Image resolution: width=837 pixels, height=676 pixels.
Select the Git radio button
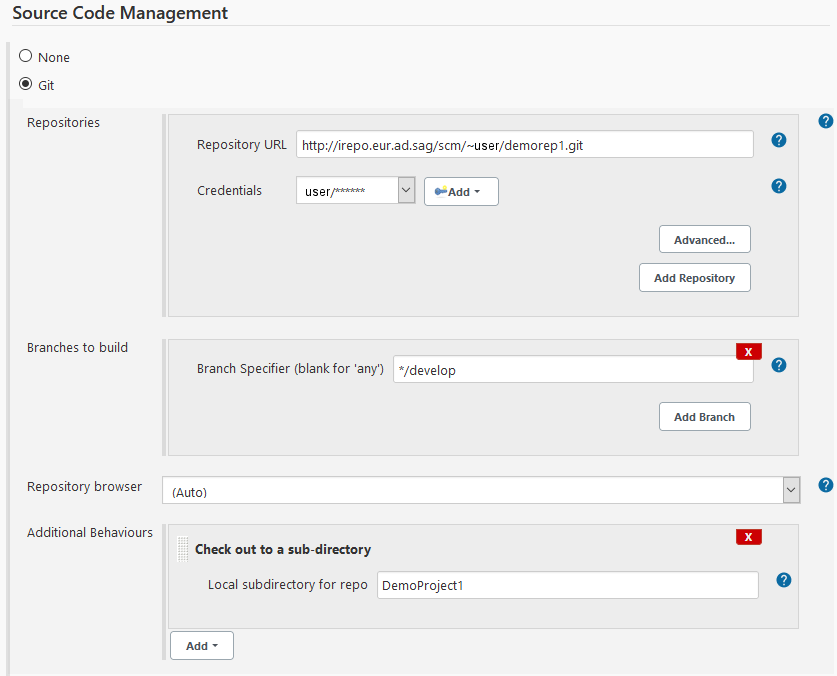pyautogui.click(x=25, y=84)
